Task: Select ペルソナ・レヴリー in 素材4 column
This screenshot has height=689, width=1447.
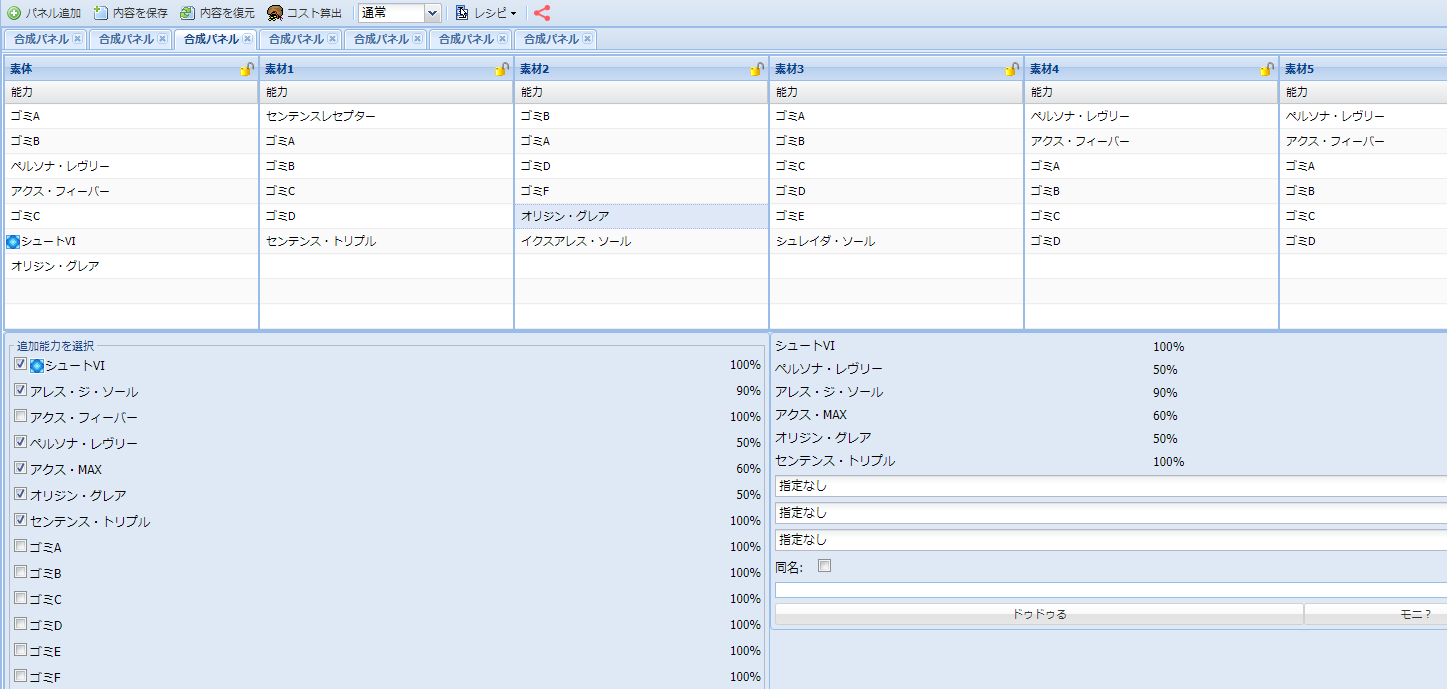Action: [x=1151, y=116]
